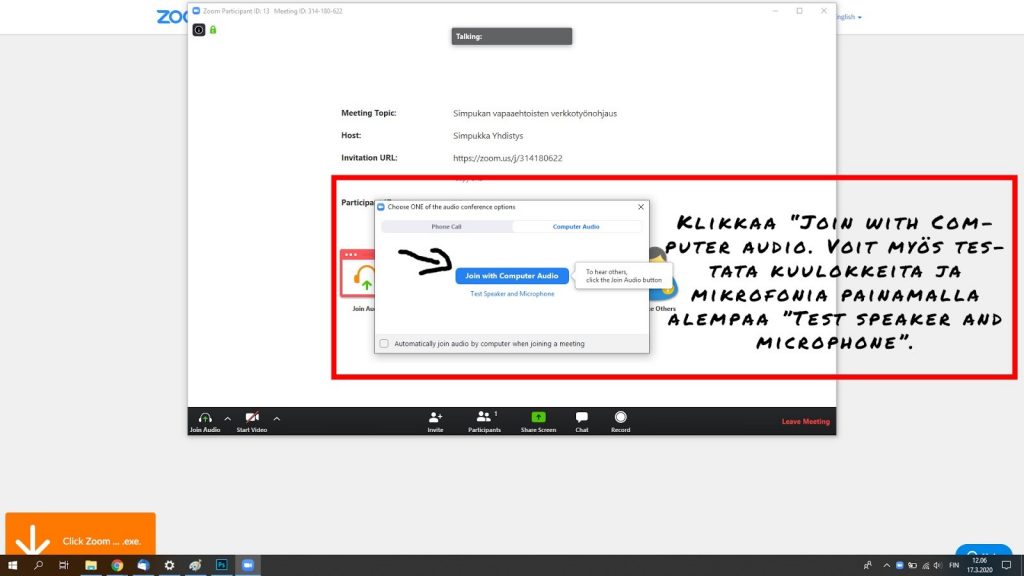This screenshot has height=576, width=1024.
Task: Click Test Speaker and Microphone link
Action: 512,294
